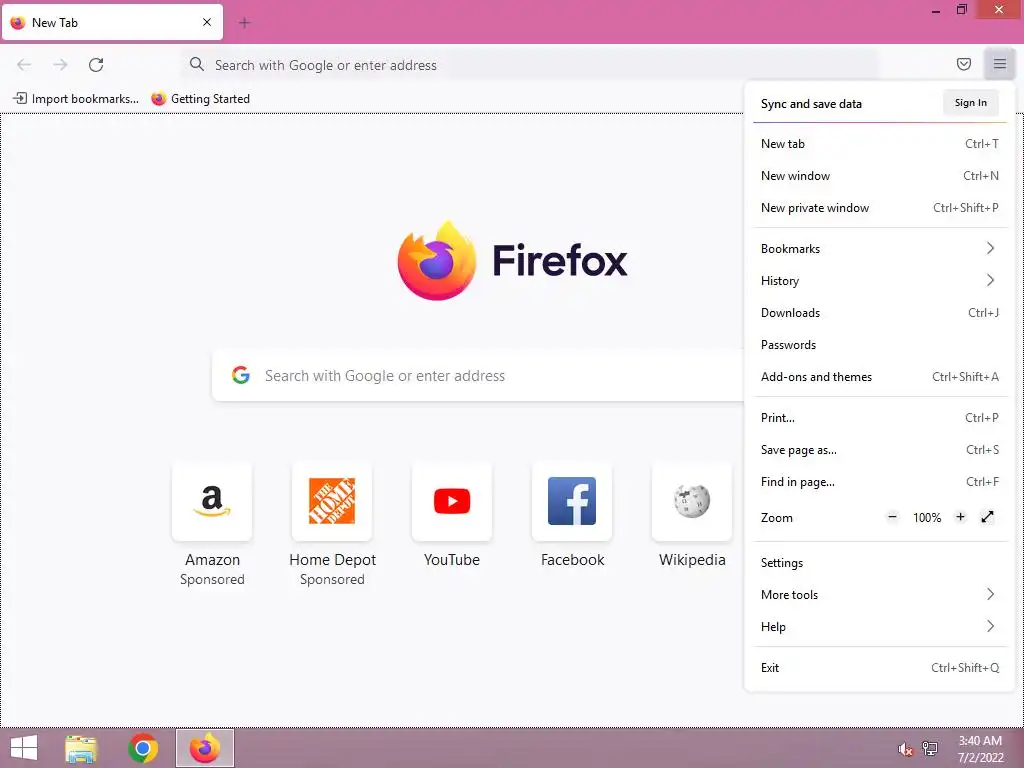Reload the current page
Image resolution: width=1024 pixels, height=768 pixels.
pos(96,65)
